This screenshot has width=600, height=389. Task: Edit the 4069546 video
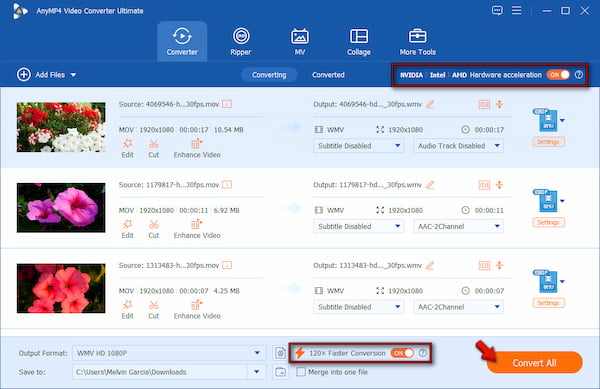click(127, 148)
